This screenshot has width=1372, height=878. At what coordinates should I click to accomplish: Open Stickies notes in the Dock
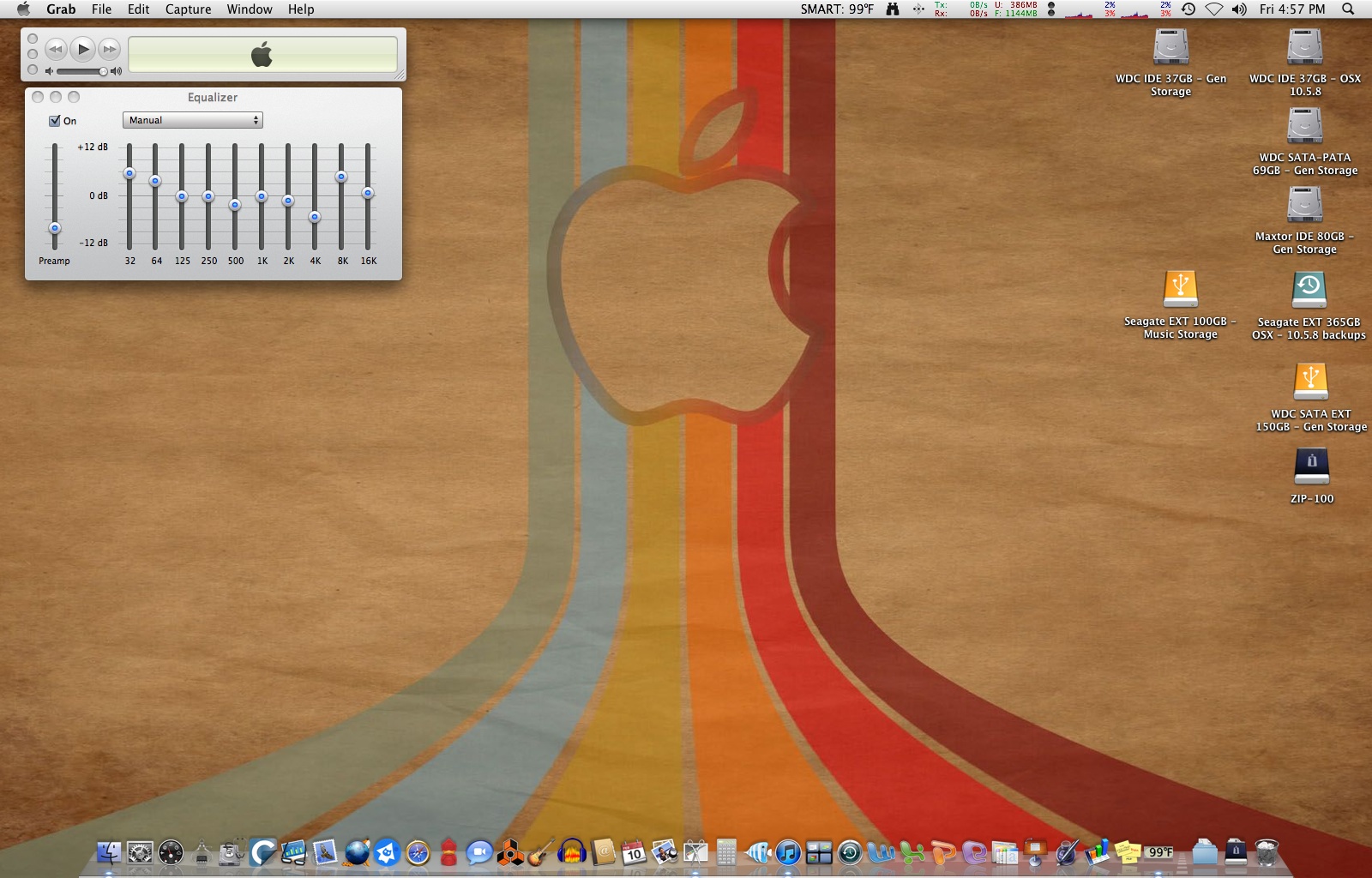click(x=1128, y=852)
